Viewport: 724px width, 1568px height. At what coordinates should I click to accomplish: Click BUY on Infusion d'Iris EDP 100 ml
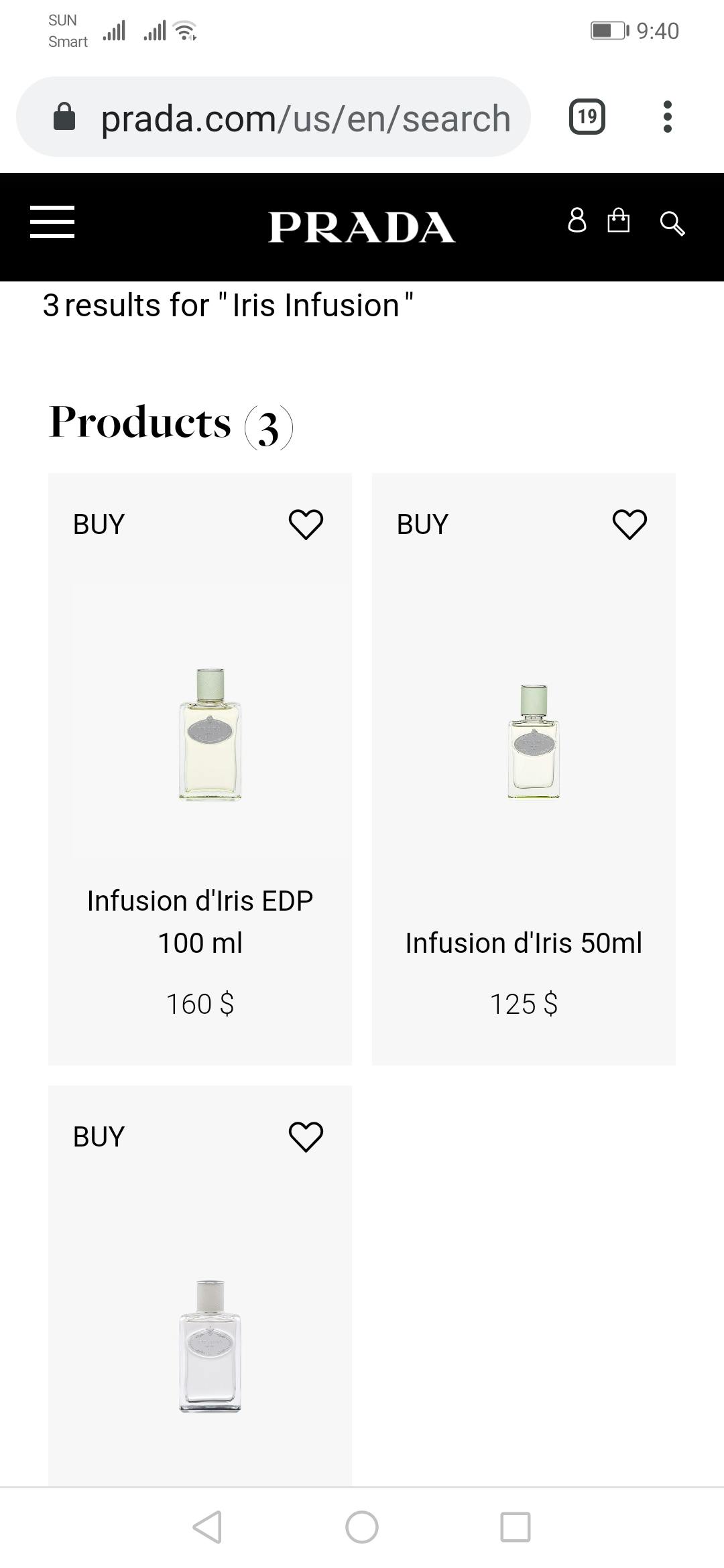click(x=99, y=525)
